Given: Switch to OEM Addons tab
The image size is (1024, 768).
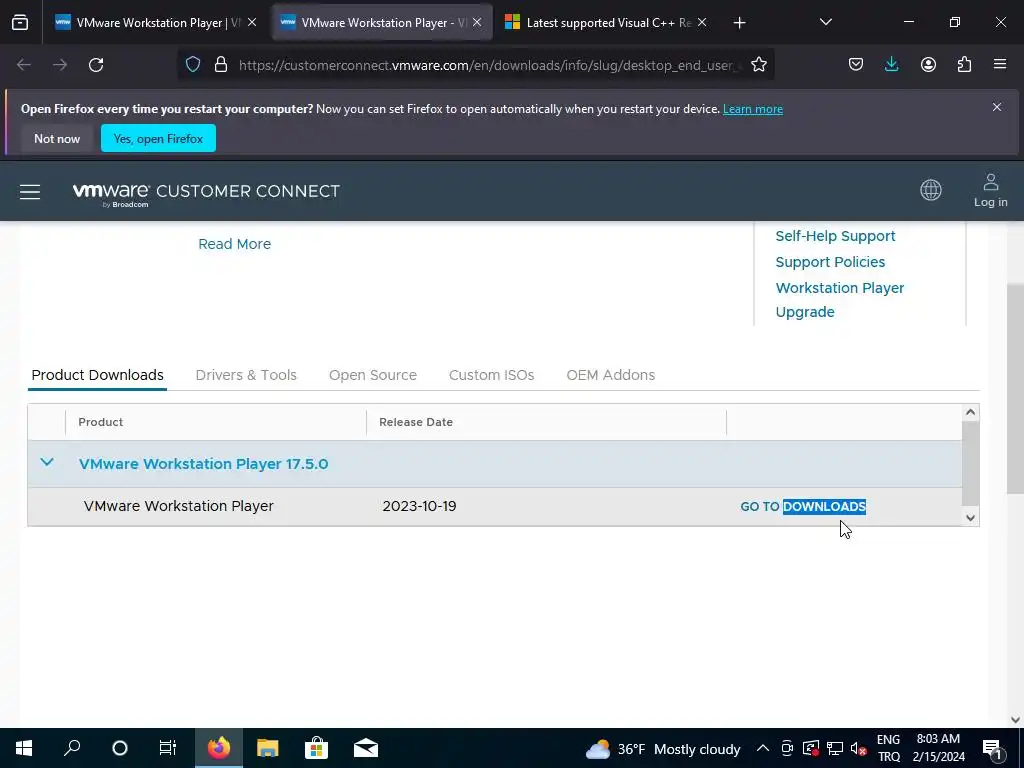Looking at the screenshot, I should 611,375.
